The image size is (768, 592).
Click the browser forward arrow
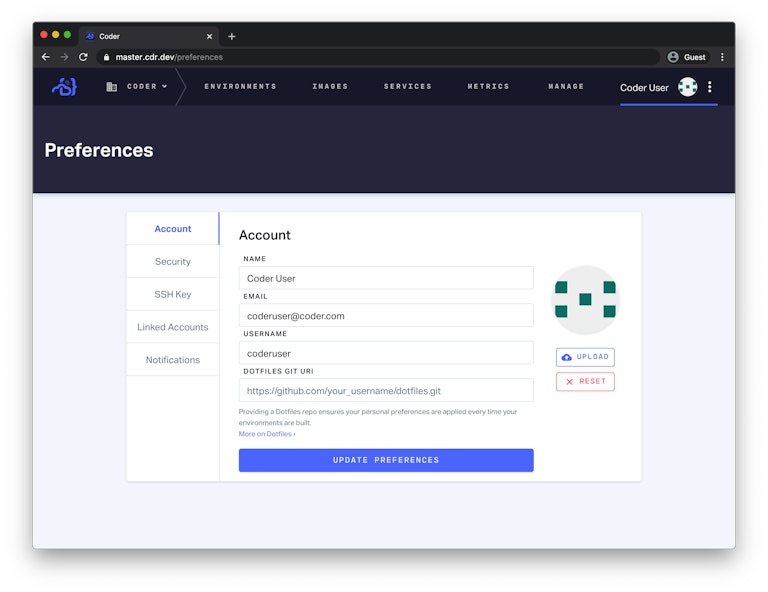64,57
